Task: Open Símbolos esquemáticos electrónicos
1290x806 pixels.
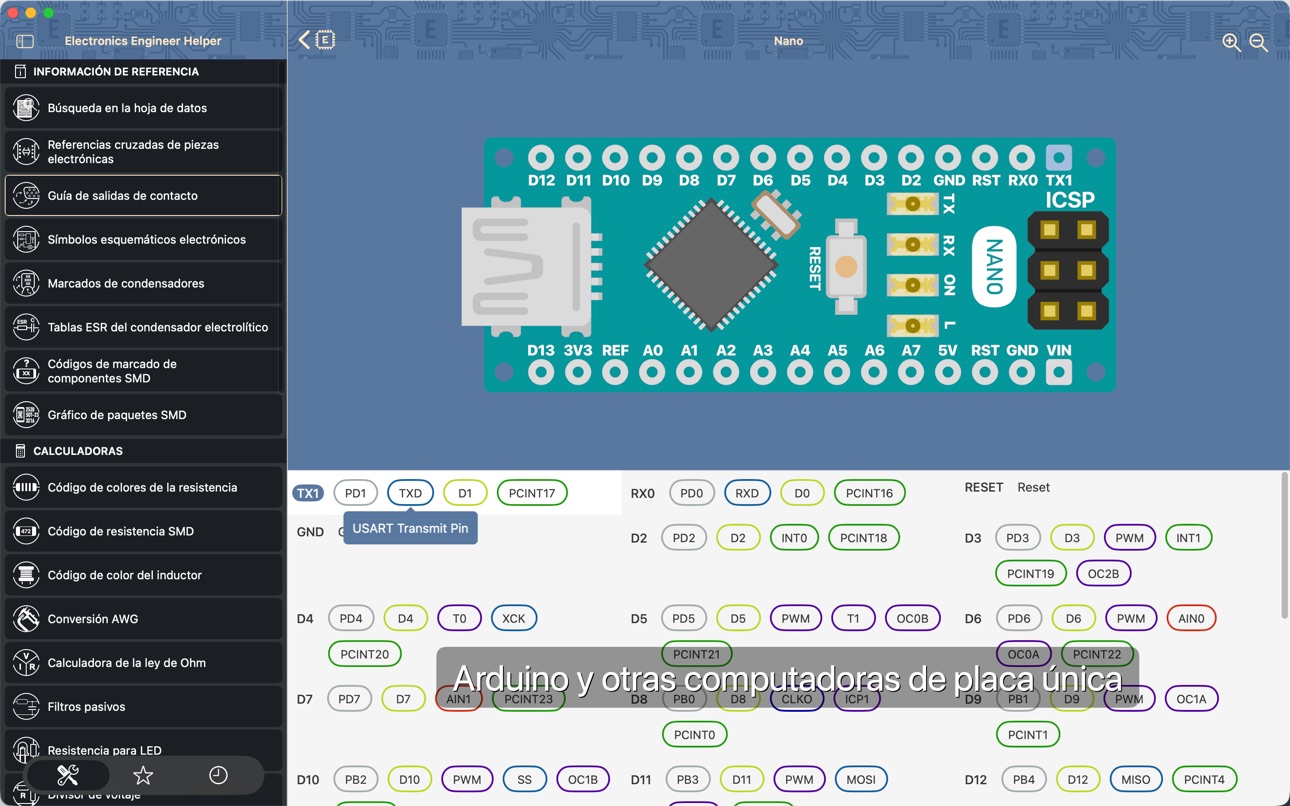Action: [x=143, y=240]
